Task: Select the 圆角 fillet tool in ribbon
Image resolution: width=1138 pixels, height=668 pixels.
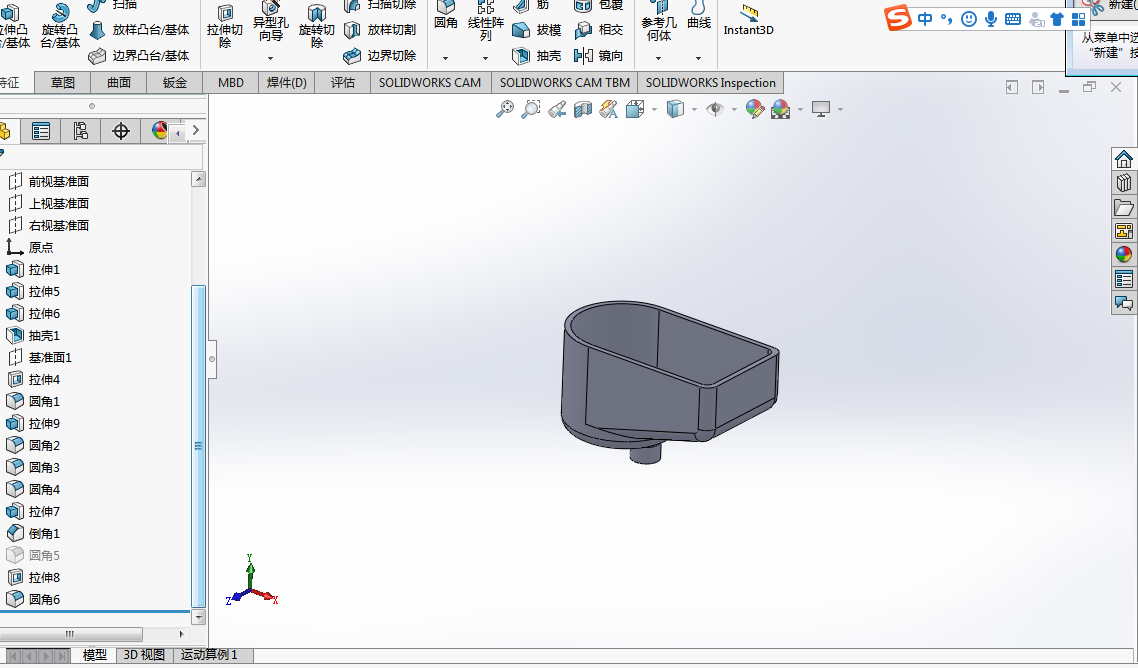Action: (446, 16)
